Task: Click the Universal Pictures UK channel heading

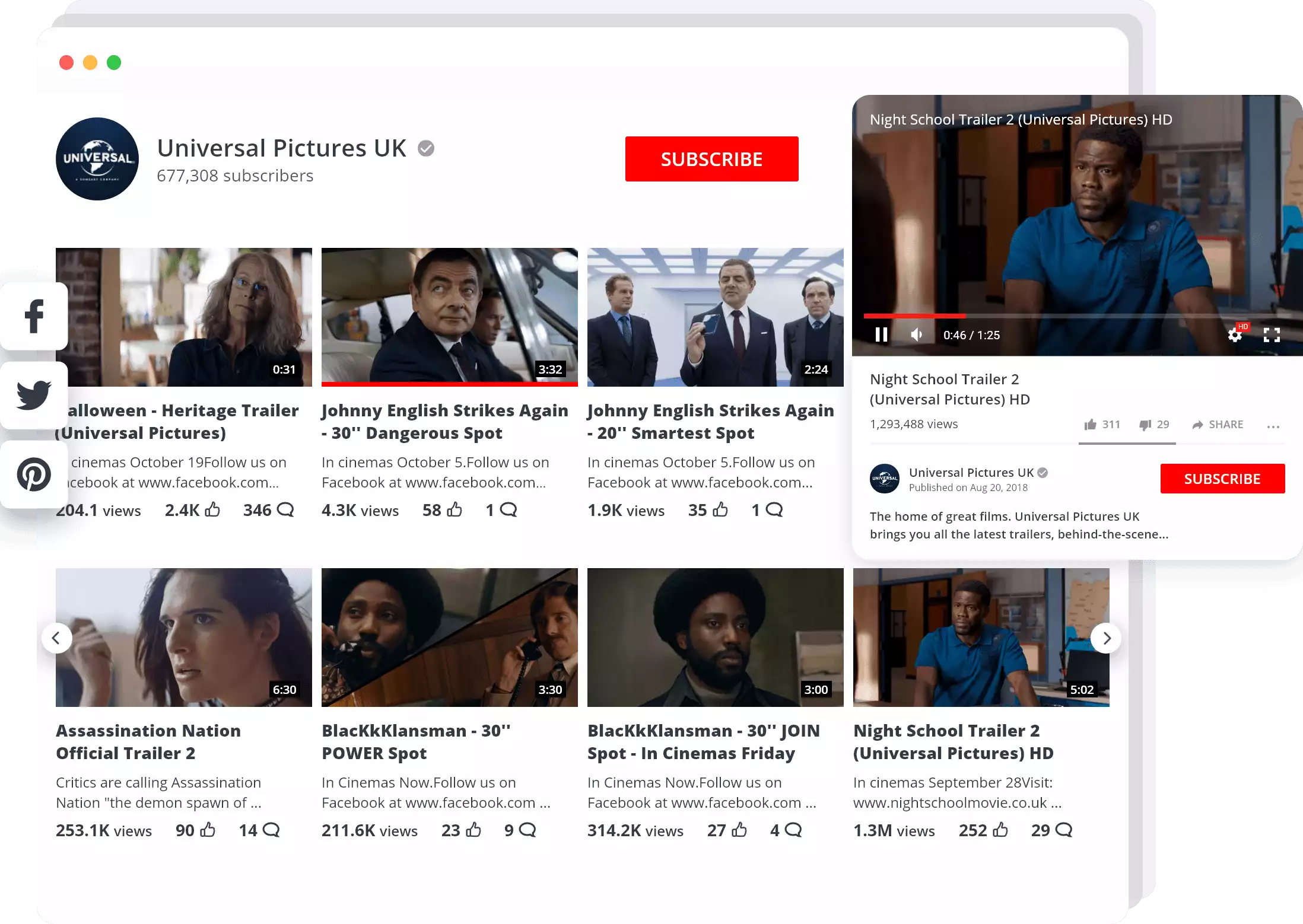Action: click(x=282, y=148)
